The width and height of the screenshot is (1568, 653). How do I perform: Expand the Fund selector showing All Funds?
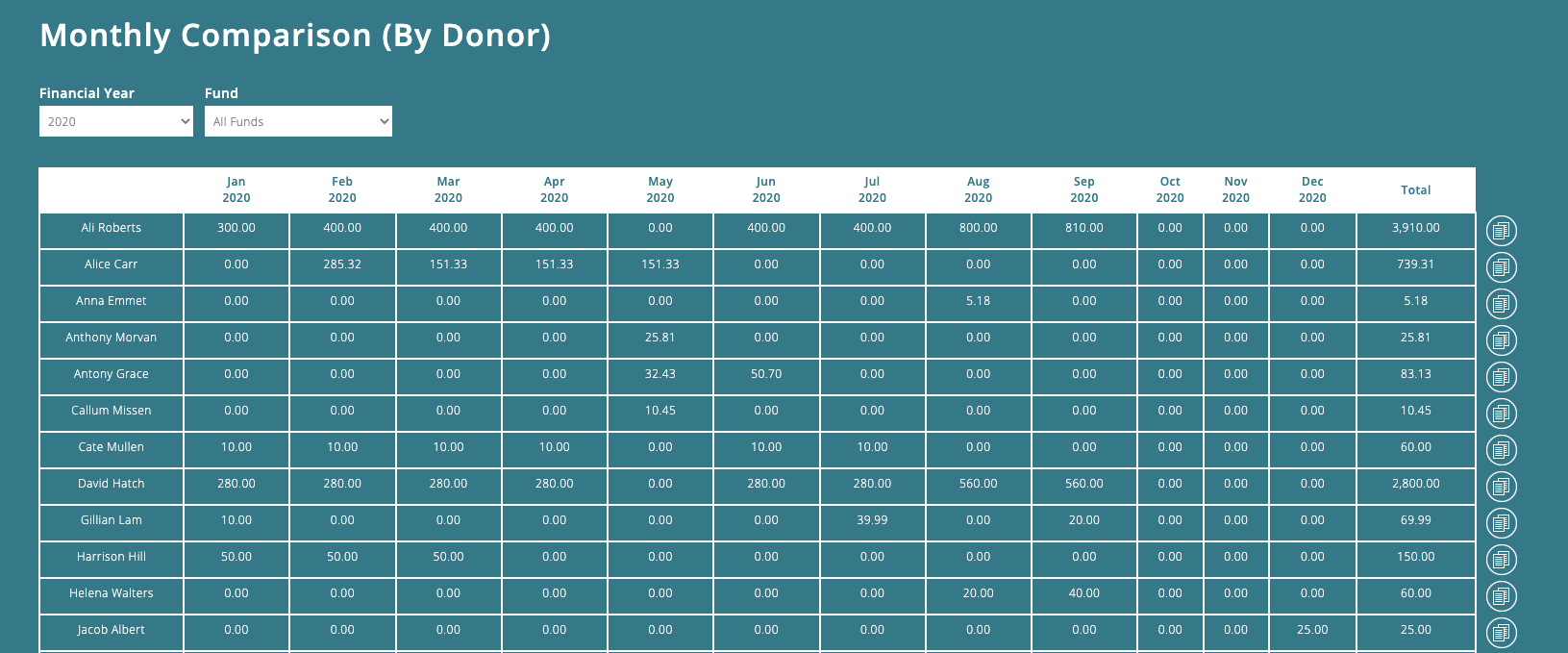click(298, 121)
